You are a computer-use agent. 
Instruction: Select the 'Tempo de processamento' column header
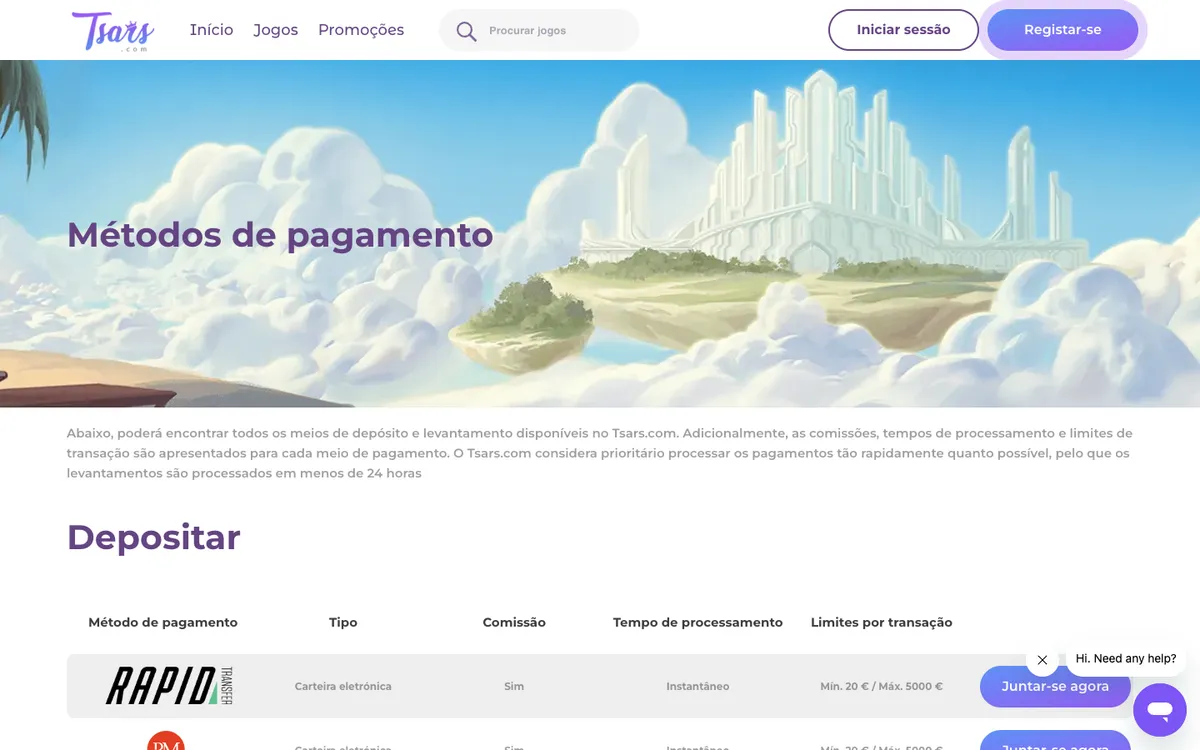pyautogui.click(x=698, y=622)
